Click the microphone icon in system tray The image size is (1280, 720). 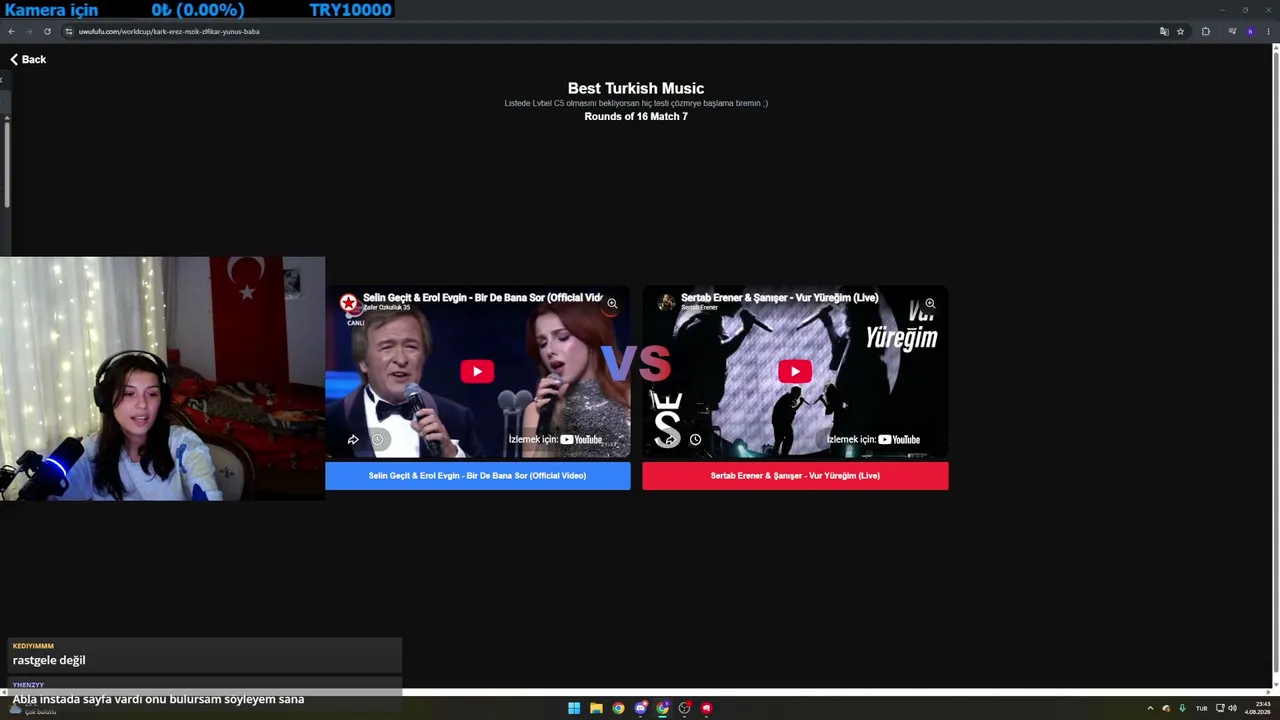click(1182, 708)
